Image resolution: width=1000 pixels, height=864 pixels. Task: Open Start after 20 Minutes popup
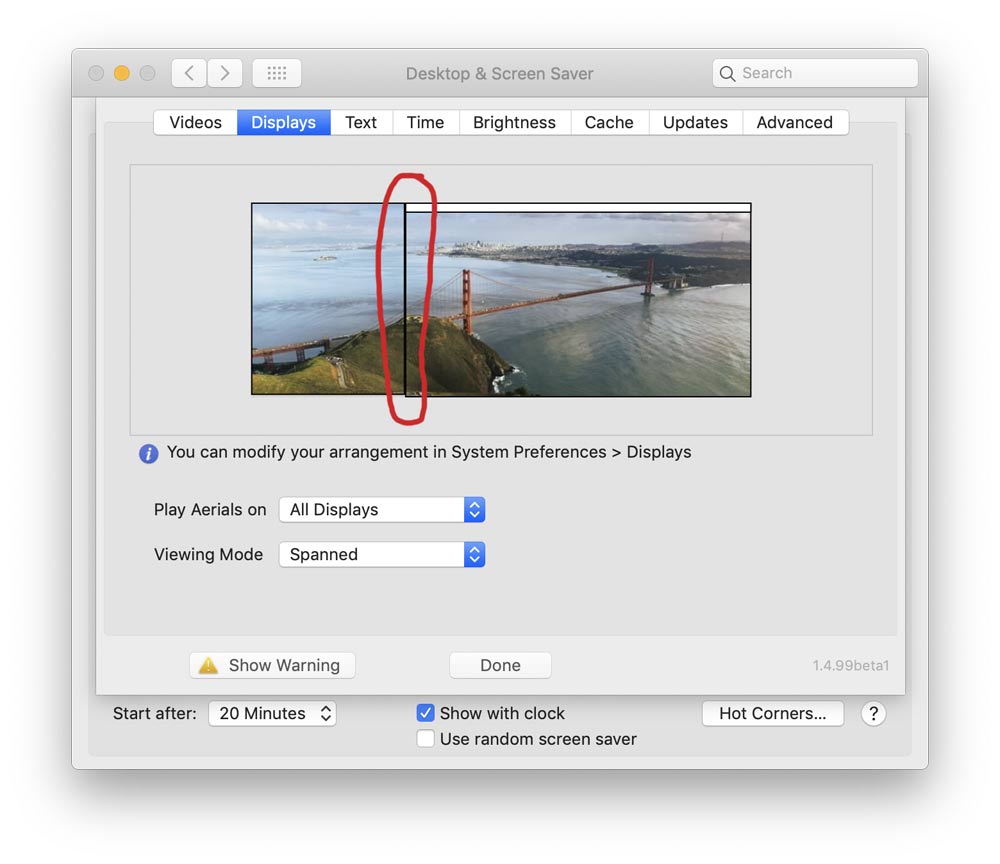pyautogui.click(x=272, y=713)
